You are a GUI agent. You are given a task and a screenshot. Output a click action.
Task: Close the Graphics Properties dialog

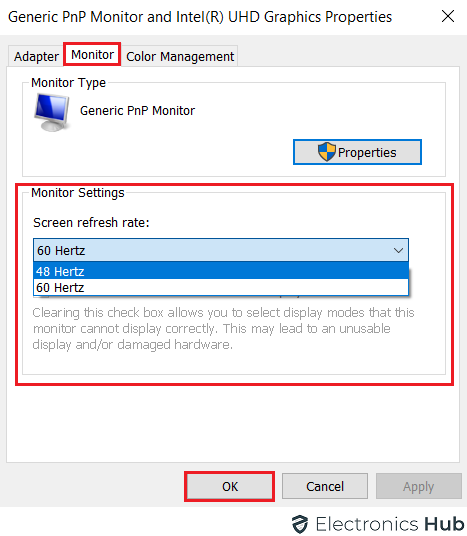pyautogui.click(x=448, y=16)
